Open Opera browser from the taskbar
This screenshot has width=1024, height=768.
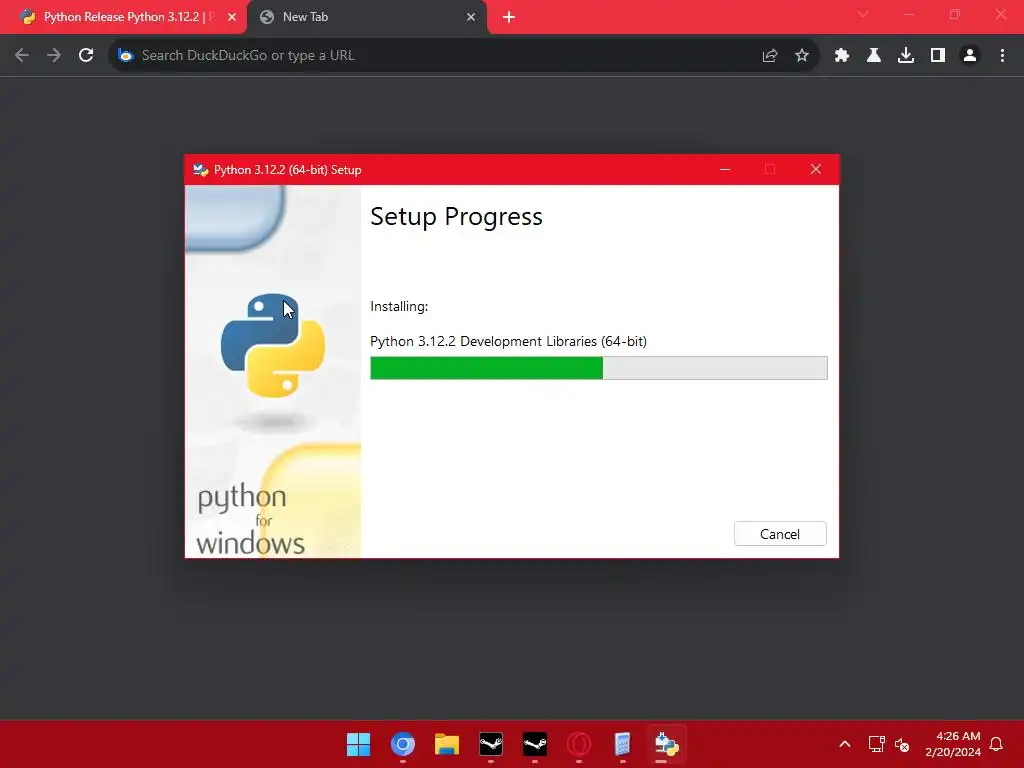(579, 744)
